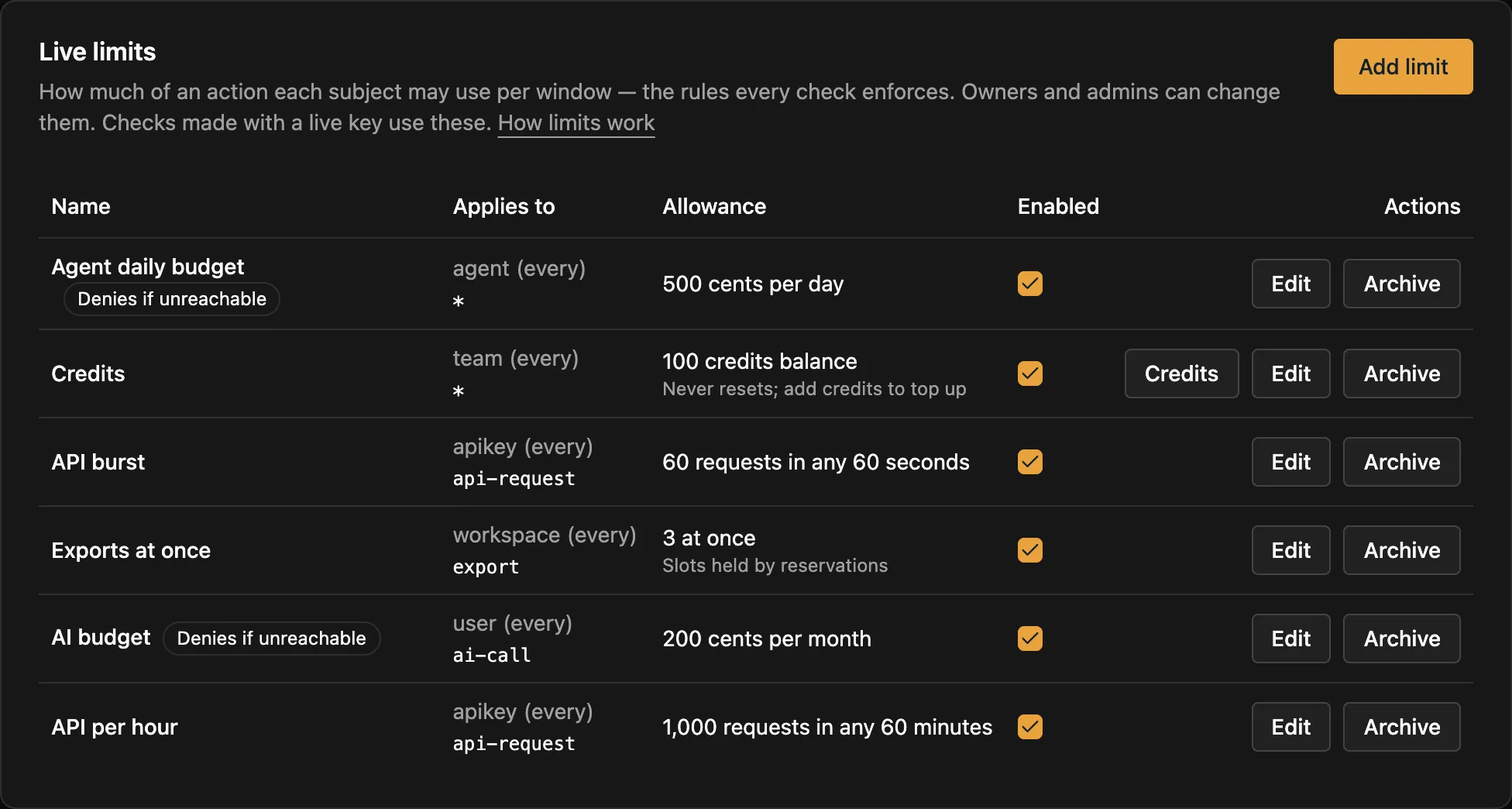Image resolution: width=1512 pixels, height=809 pixels.
Task: Edit the AI budget limit
Action: pos(1290,639)
